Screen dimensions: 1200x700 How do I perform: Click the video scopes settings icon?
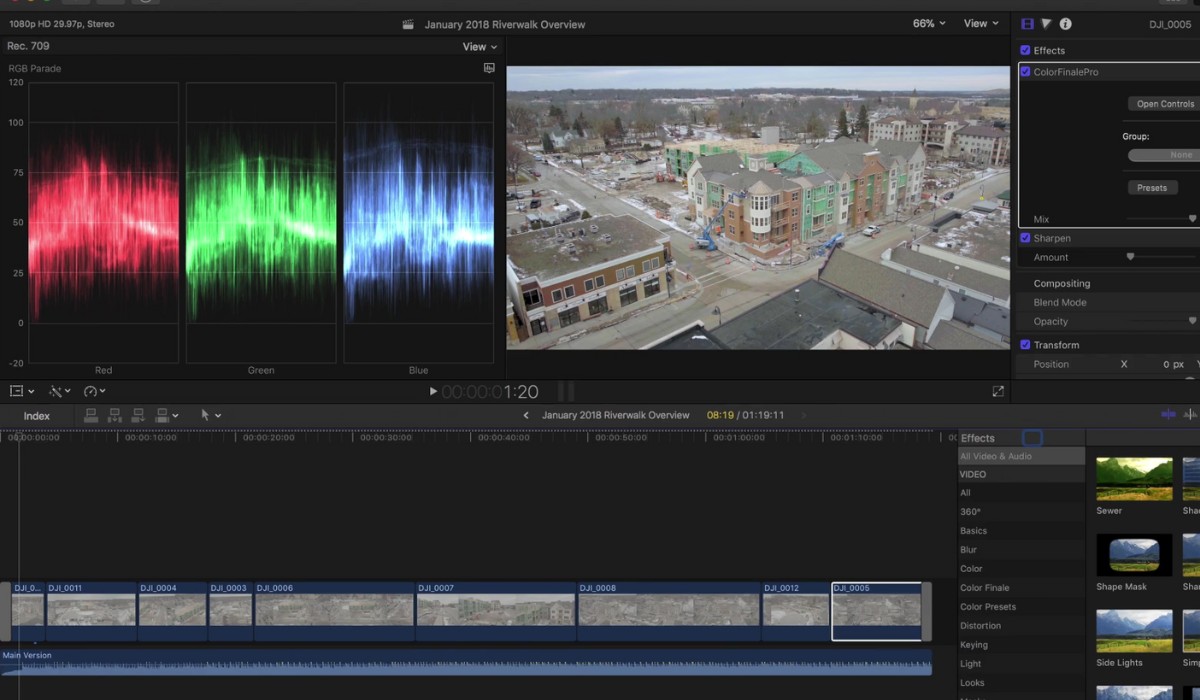point(489,68)
